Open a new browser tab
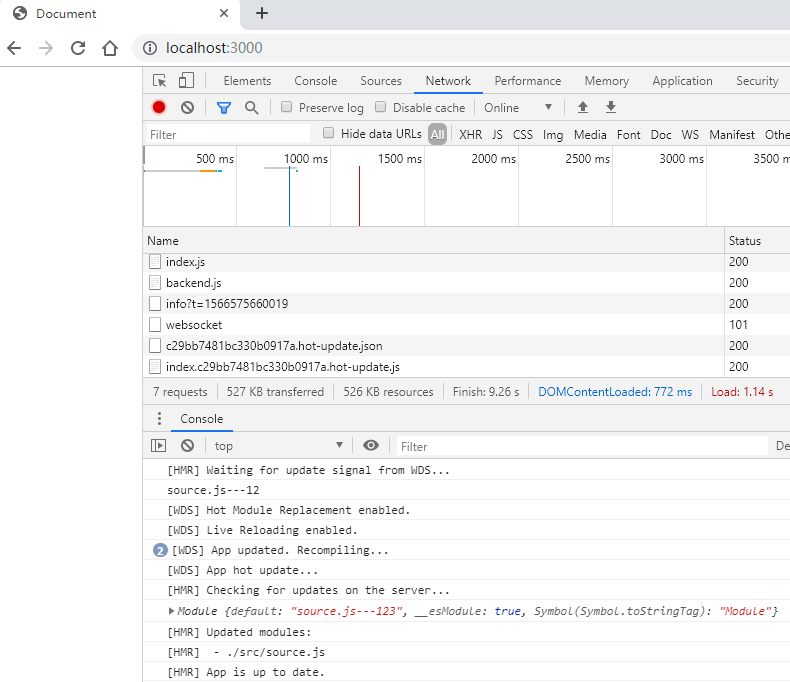This screenshot has width=790, height=682. (262, 13)
